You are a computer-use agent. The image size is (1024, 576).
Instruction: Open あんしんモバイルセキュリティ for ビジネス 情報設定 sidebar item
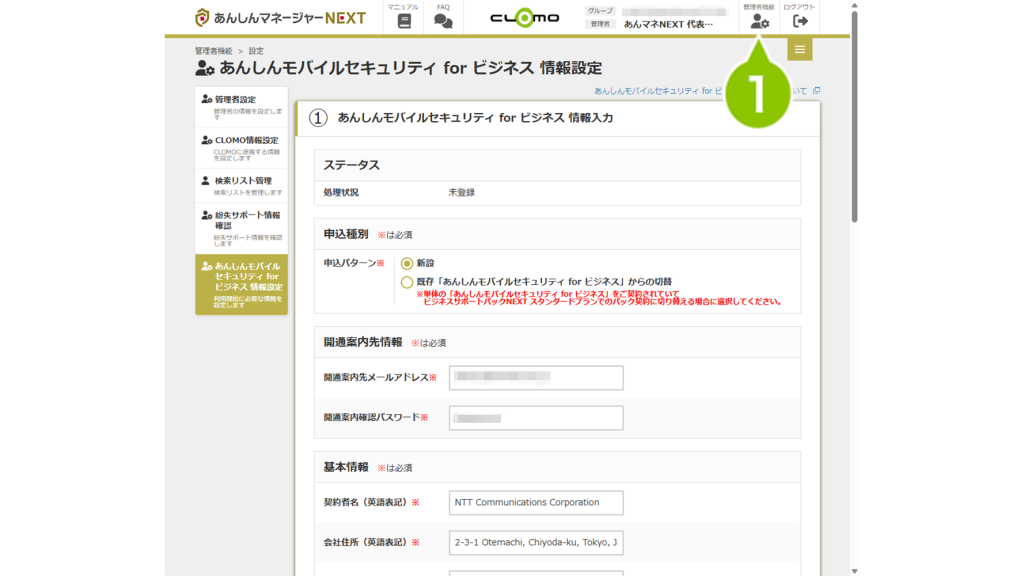pyautogui.click(x=241, y=285)
